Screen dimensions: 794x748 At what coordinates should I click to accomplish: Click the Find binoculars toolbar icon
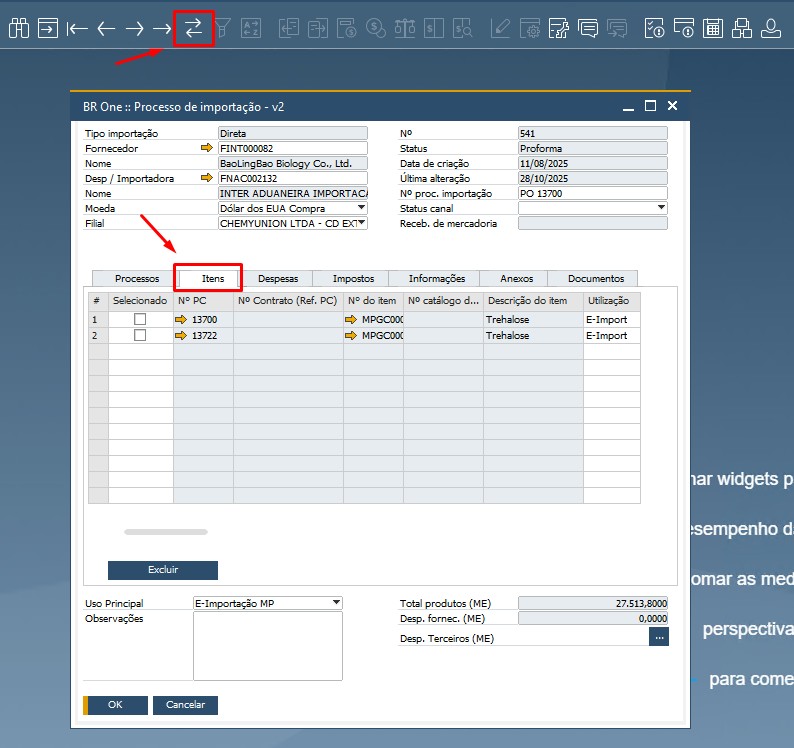pyautogui.click(x=19, y=28)
